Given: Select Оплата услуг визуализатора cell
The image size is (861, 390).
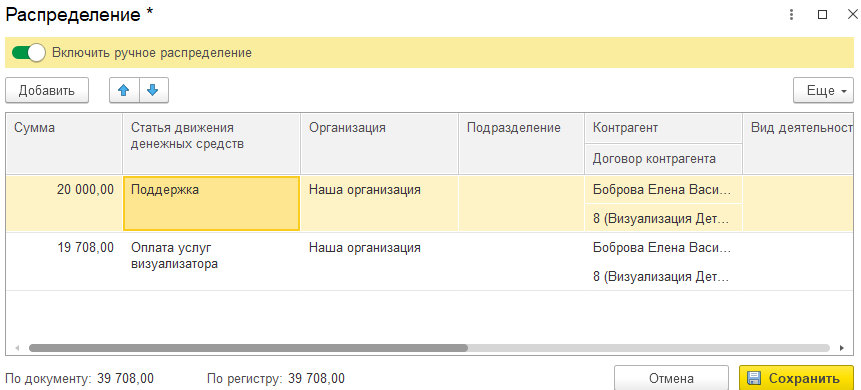Looking at the screenshot, I should (x=211, y=261).
